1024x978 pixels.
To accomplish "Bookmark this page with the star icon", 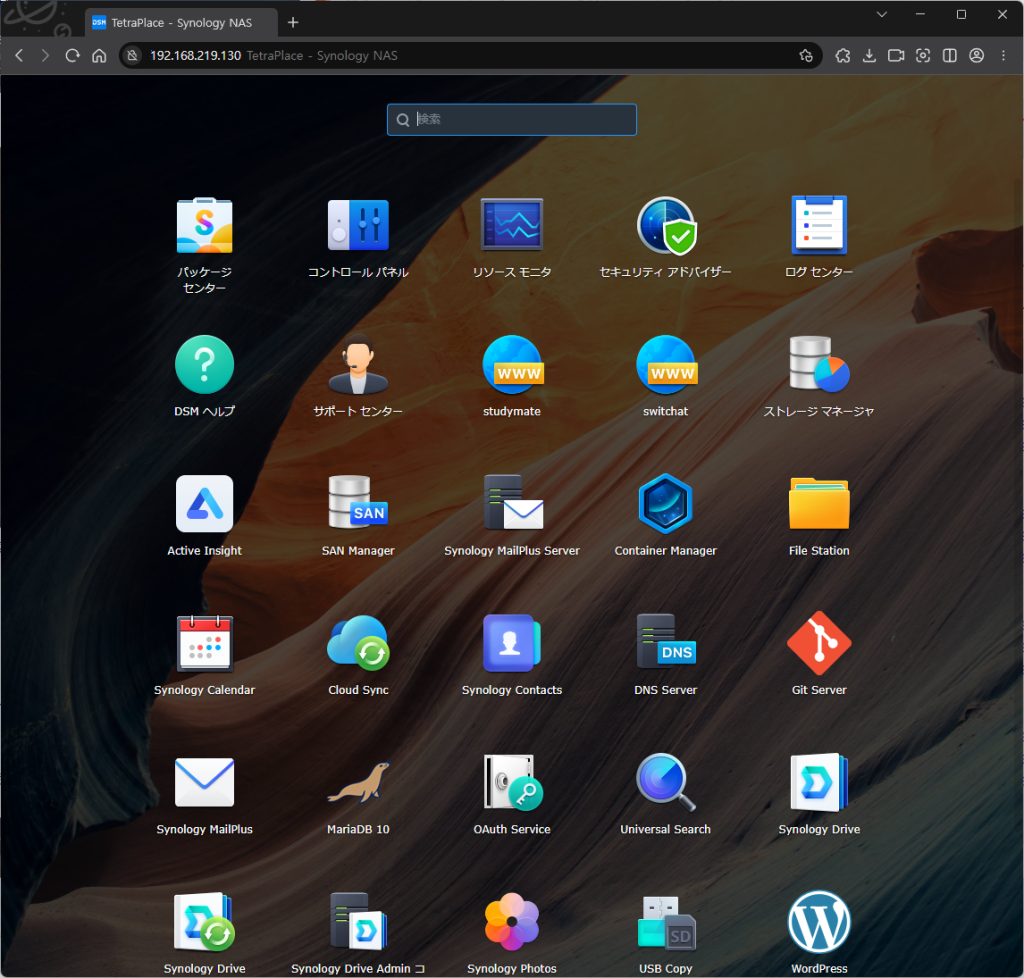I will point(806,55).
